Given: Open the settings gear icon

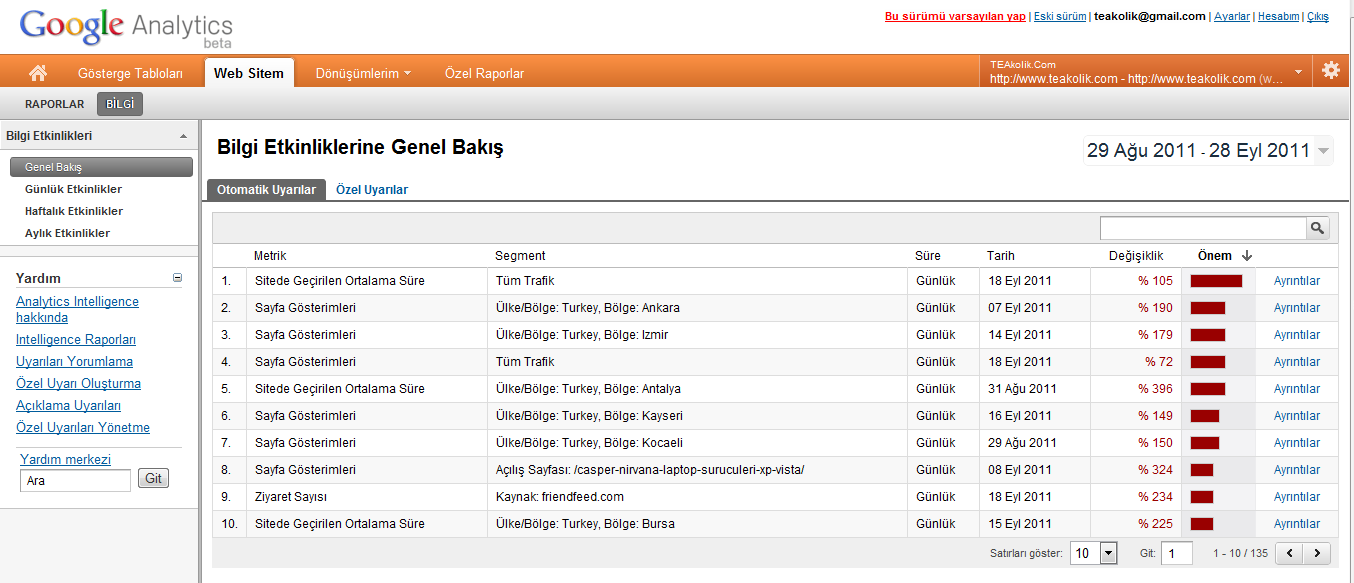Looking at the screenshot, I should [1331, 70].
